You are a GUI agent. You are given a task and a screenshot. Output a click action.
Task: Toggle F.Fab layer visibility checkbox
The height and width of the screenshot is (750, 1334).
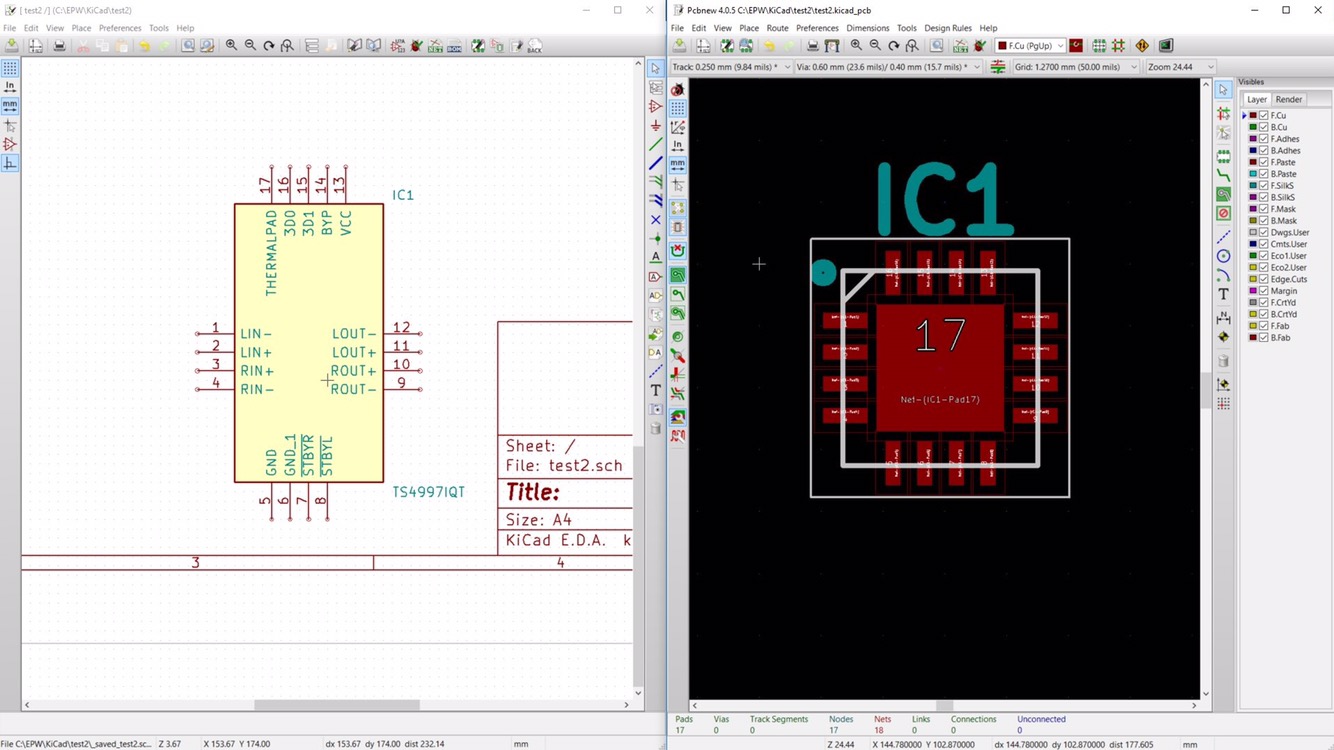[x=1264, y=326]
